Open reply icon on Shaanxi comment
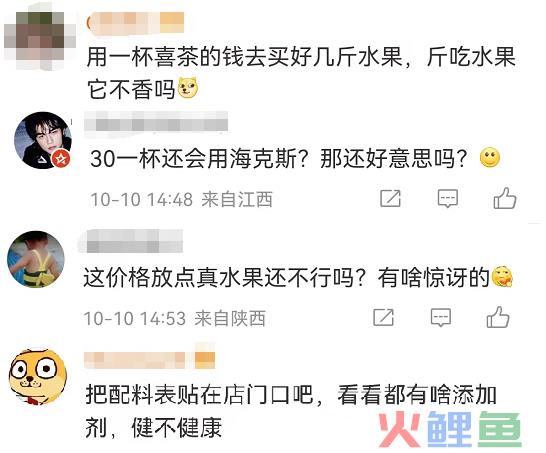Viewport: 546px width, 453px height. pos(441,317)
